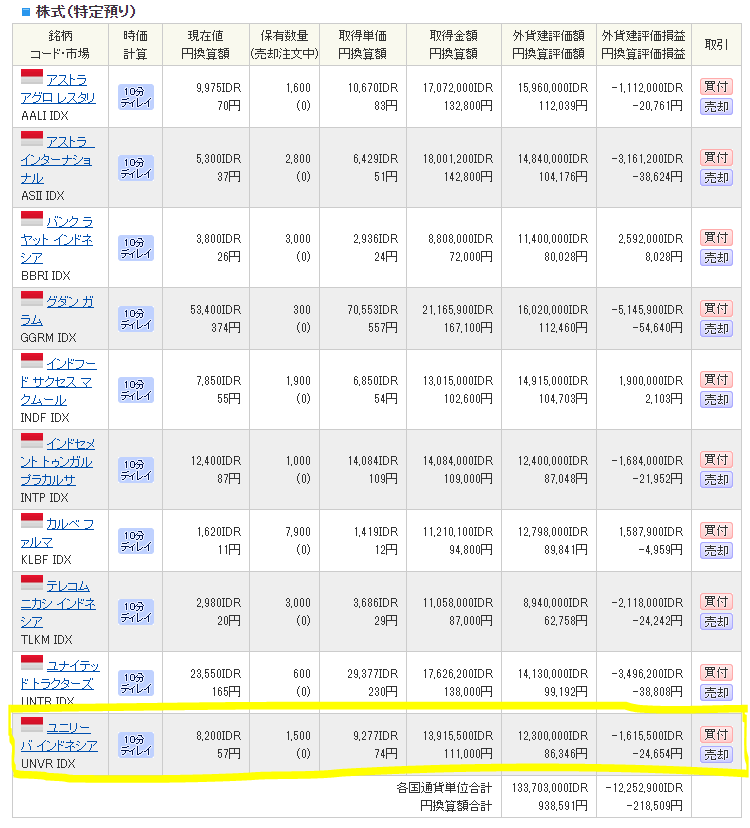Click 買付 button for AALI row

[x=716, y=86]
